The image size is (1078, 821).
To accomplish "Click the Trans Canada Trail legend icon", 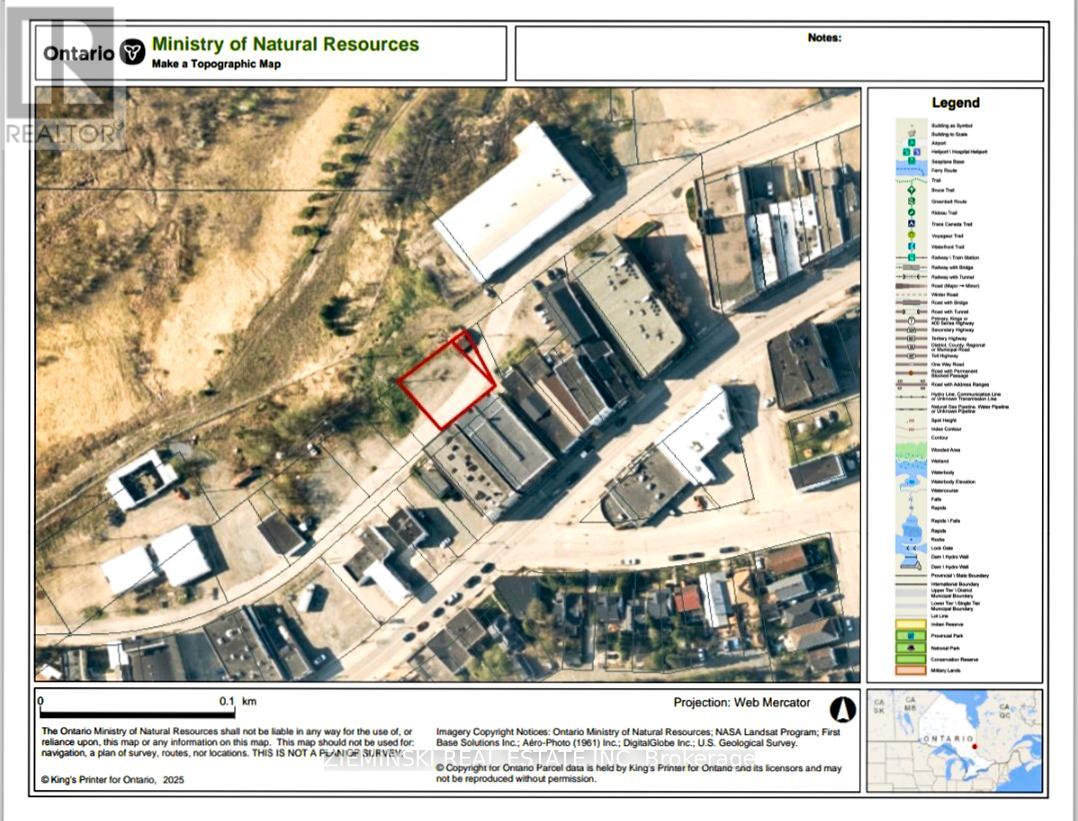I will 911,223.
